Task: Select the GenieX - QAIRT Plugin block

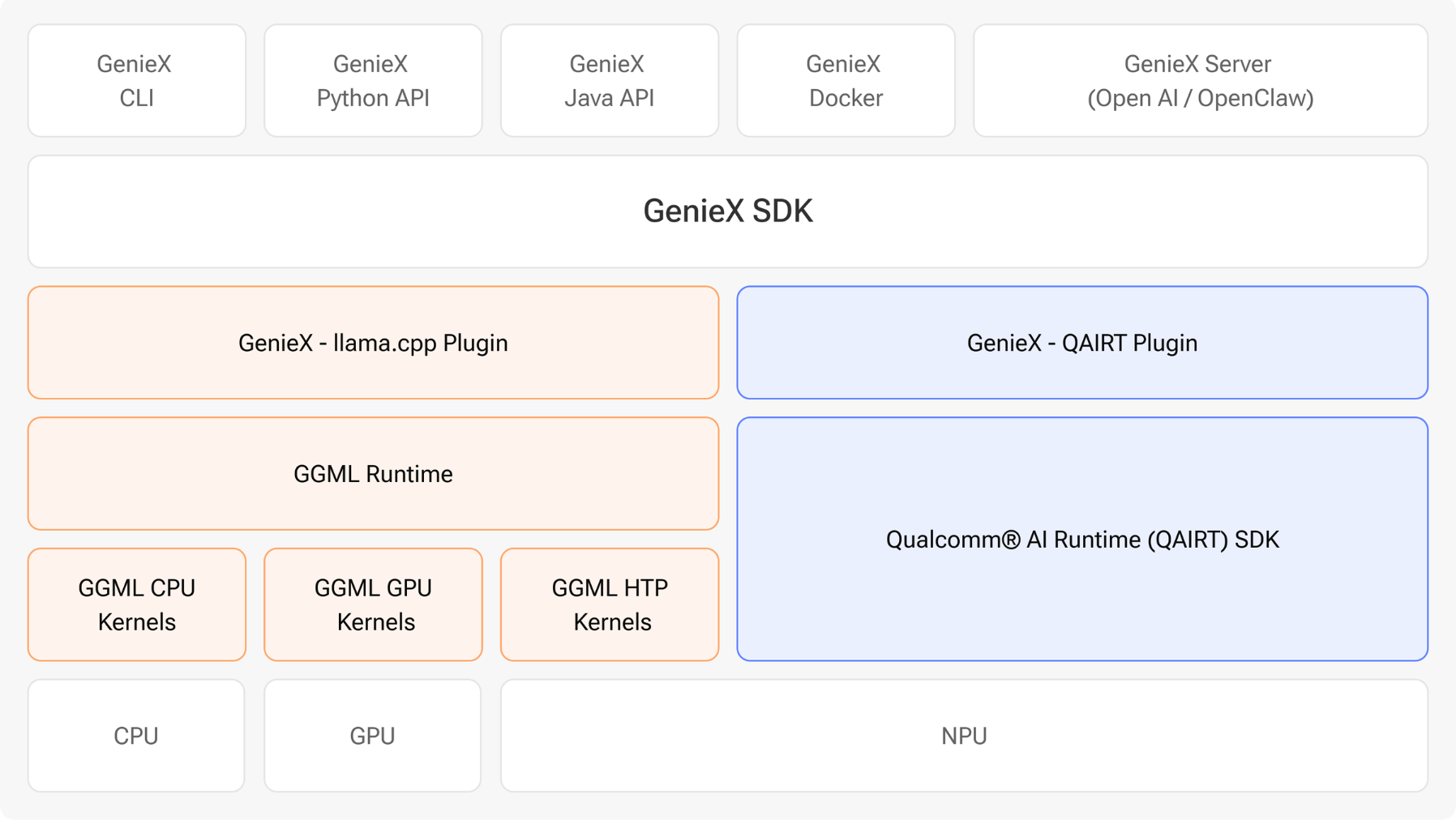Action: (1082, 343)
